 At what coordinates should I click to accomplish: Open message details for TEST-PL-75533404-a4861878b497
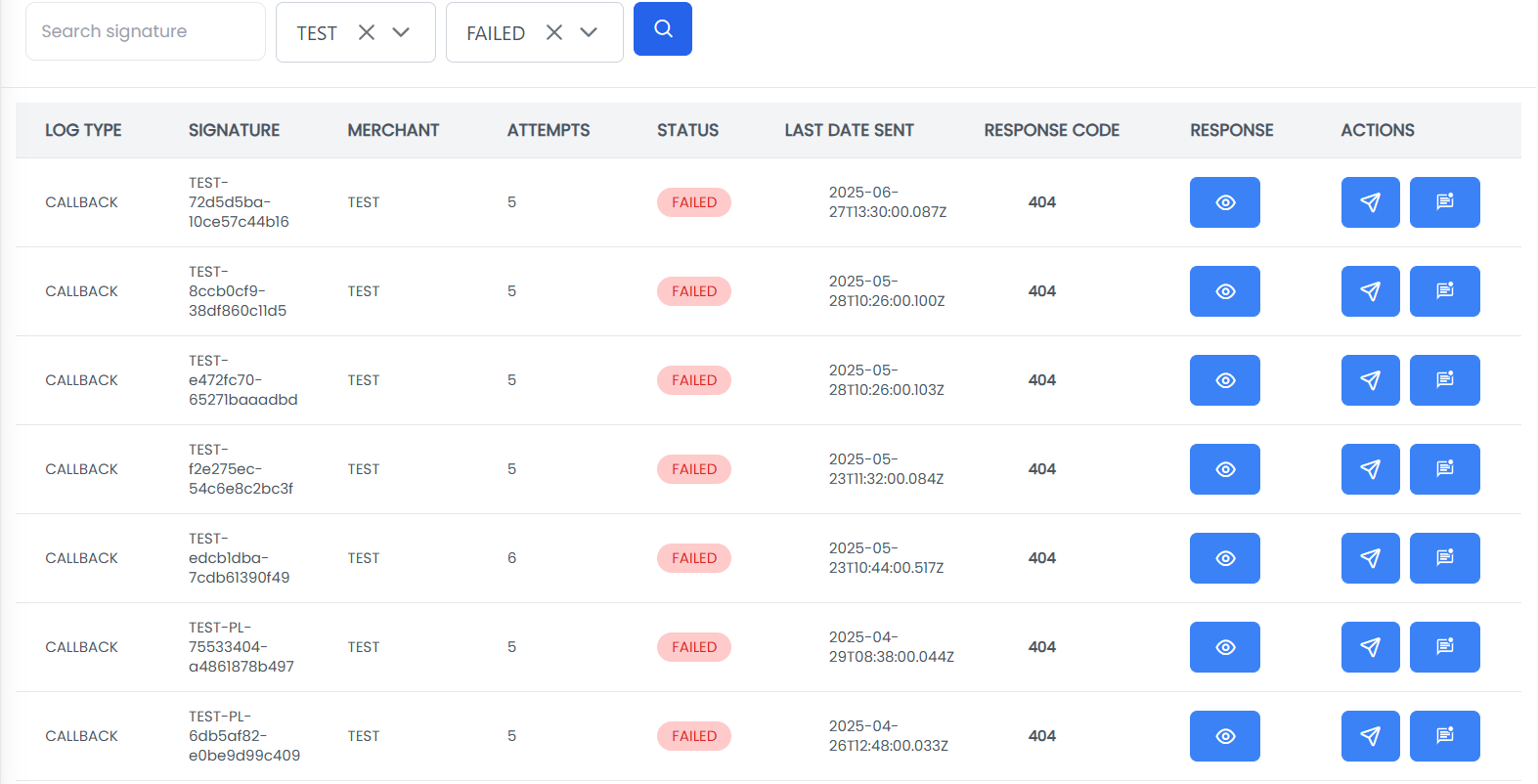1445,647
